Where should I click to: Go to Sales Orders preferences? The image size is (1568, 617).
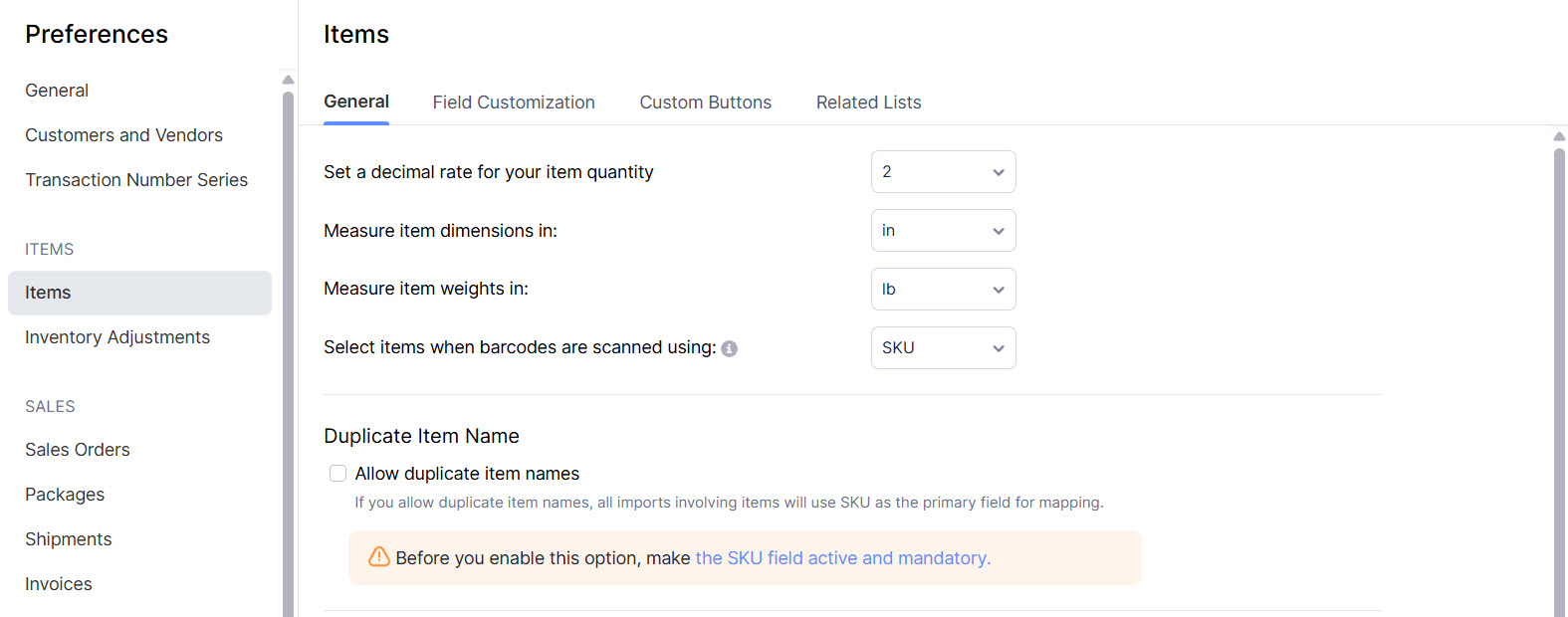(78, 450)
